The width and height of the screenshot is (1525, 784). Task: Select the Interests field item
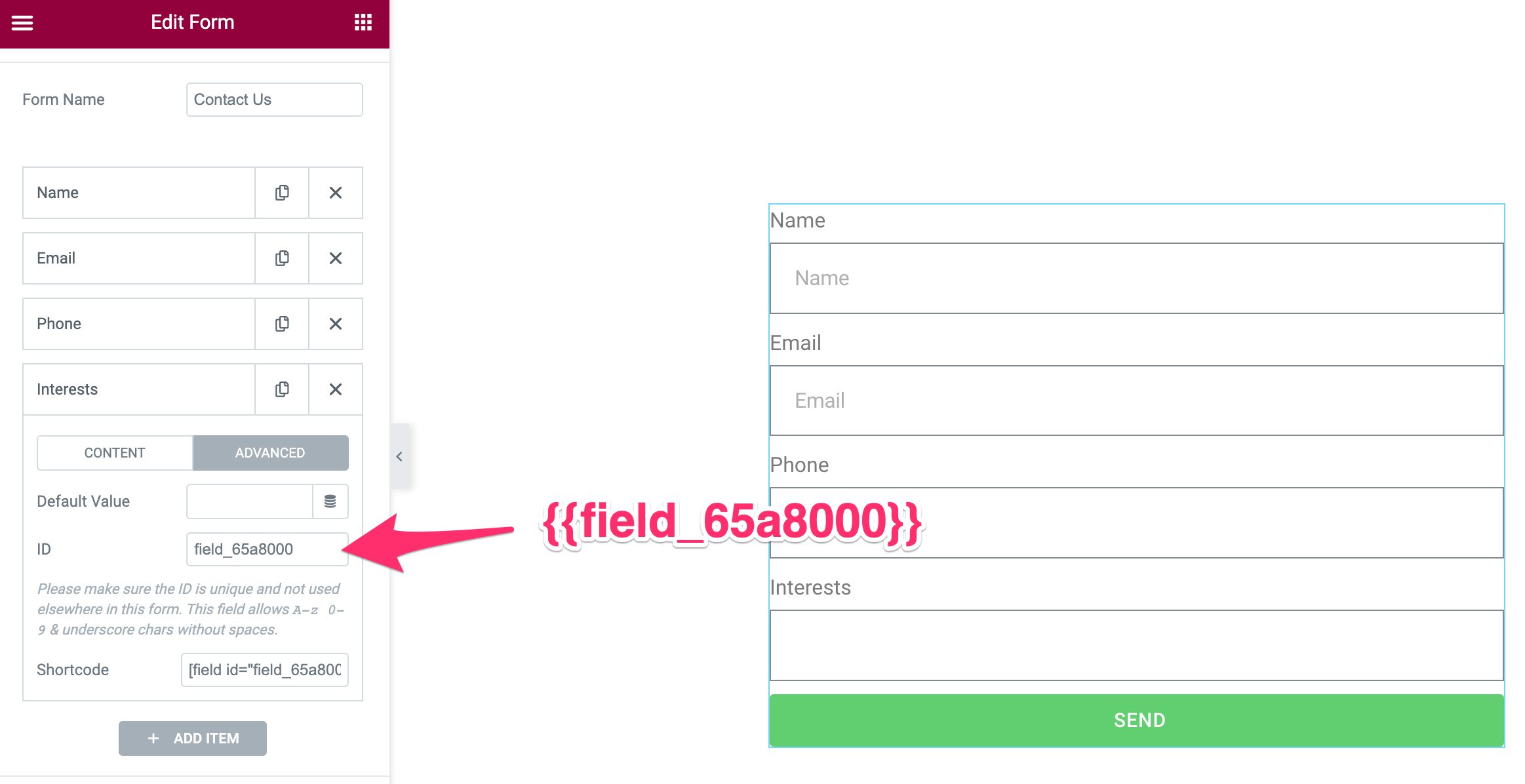[x=140, y=389]
